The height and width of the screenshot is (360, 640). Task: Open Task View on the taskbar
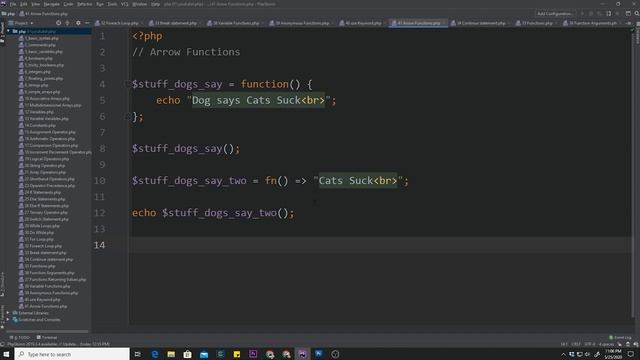coord(138,354)
